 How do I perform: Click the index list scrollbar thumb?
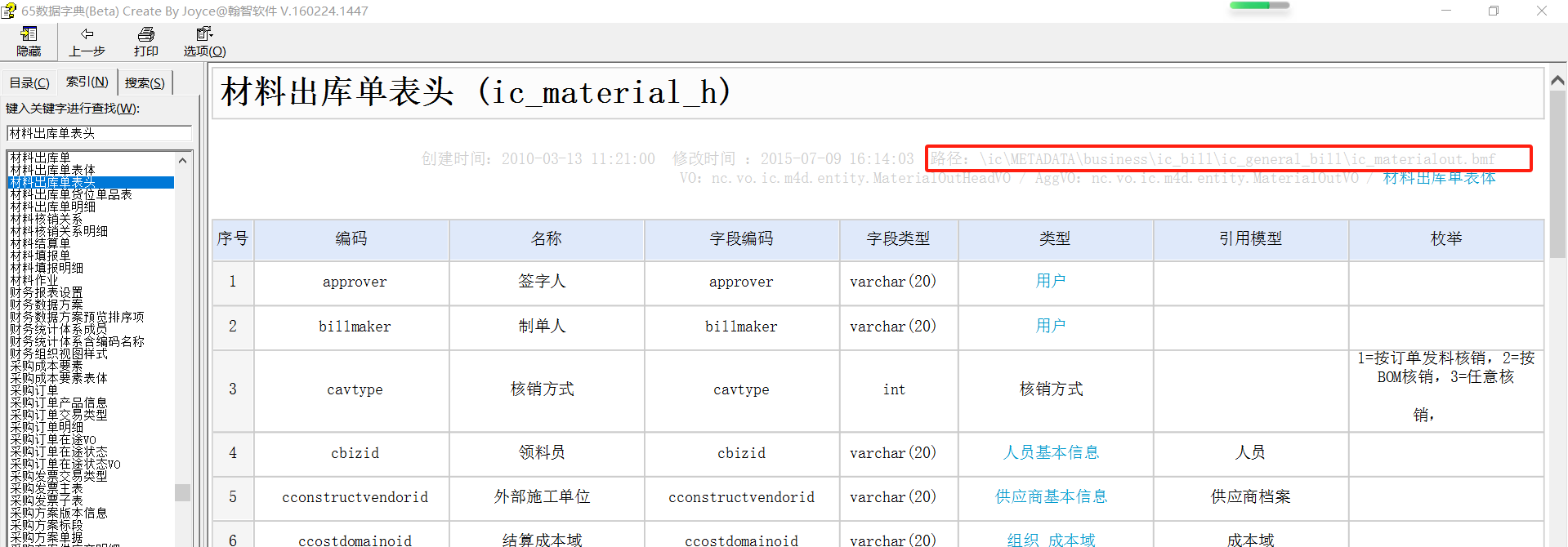[x=182, y=492]
